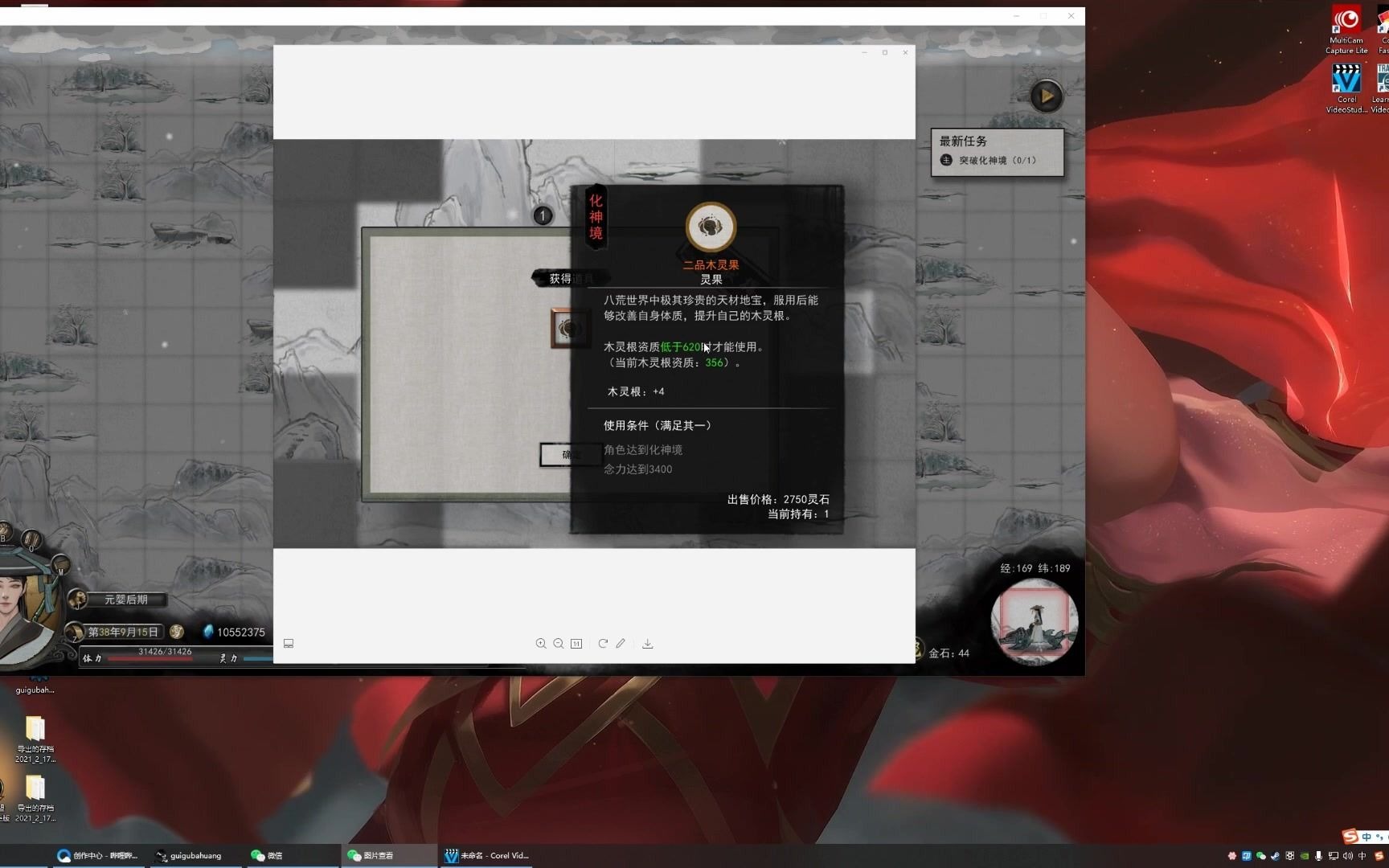Select the 元婴后期 realm label
This screenshot has width=1389, height=868.
pos(126,600)
